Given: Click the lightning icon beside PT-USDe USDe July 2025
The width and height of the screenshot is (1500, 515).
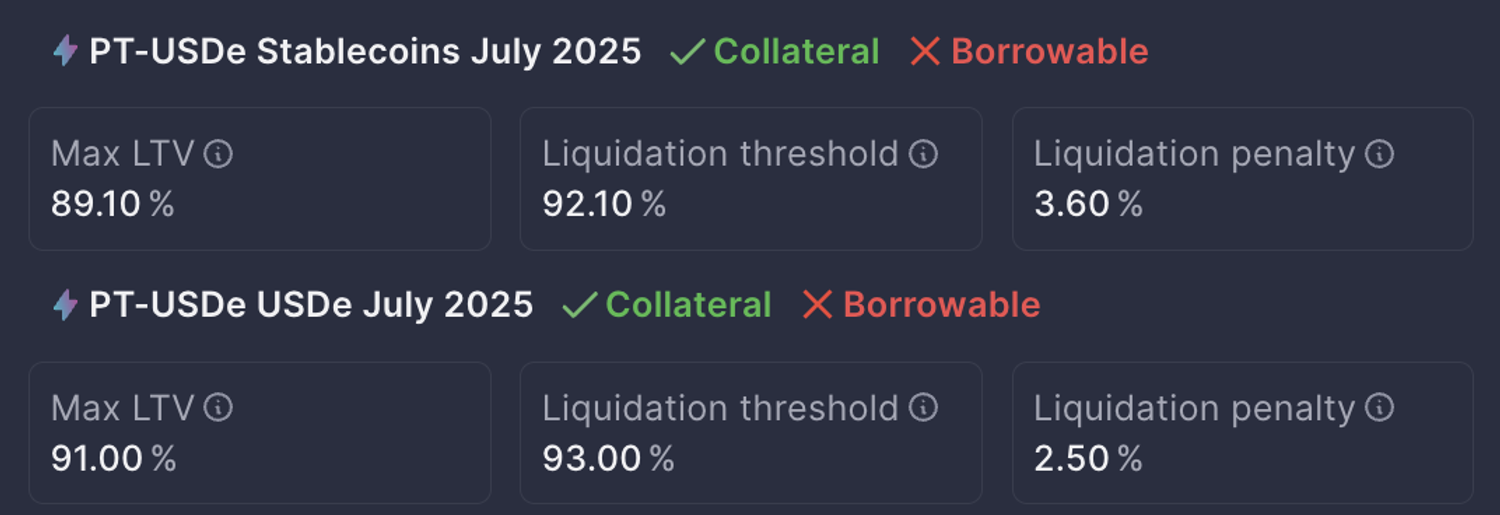Looking at the screenshot, I should [65, 305].
